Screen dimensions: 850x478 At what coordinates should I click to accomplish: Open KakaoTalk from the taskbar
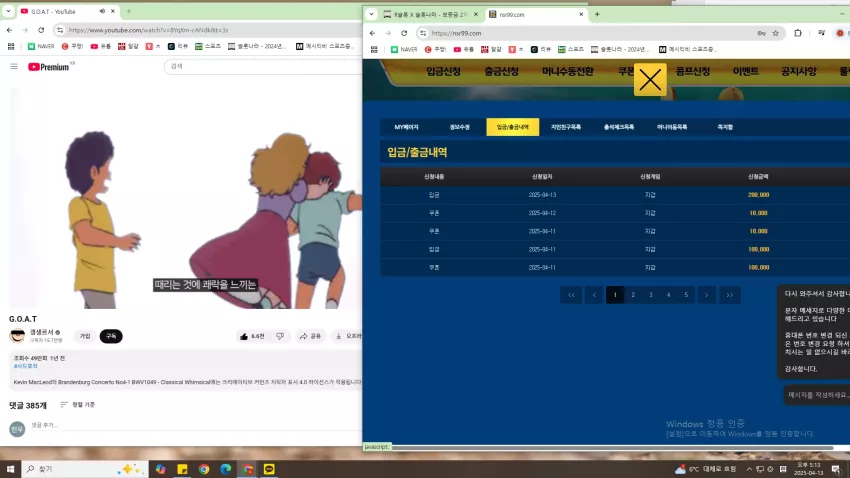coord(269,469)
